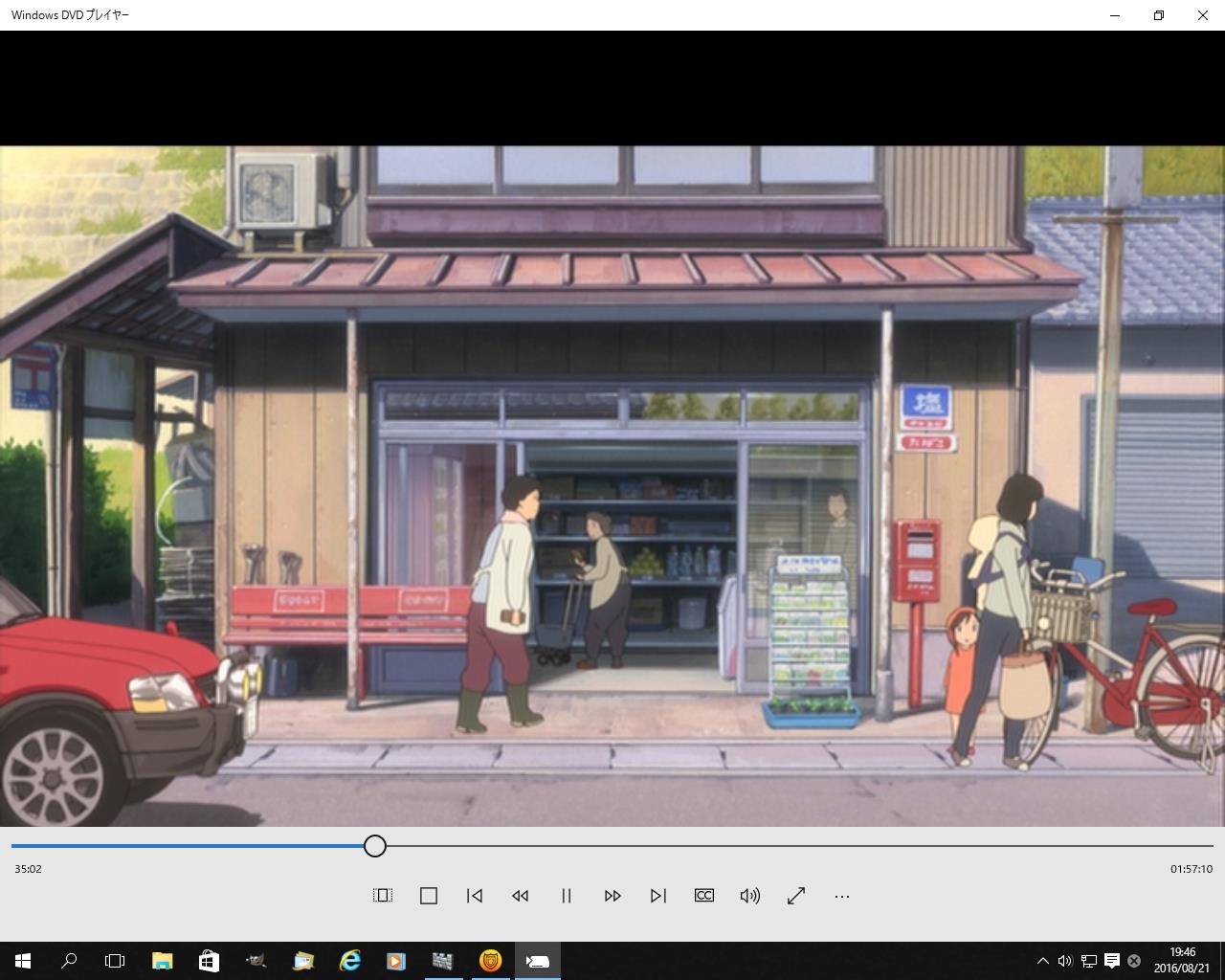Screen dimensions: 1225x980
Task: Open the Windows Start menu
Action: (x=23, y=961)
